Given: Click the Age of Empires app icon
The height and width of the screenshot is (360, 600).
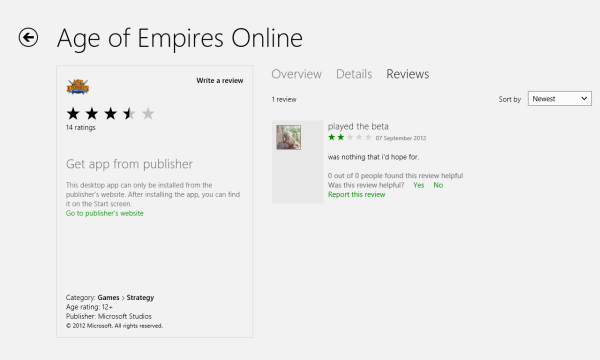Looking at the screenshot, I should coord(78,86).
